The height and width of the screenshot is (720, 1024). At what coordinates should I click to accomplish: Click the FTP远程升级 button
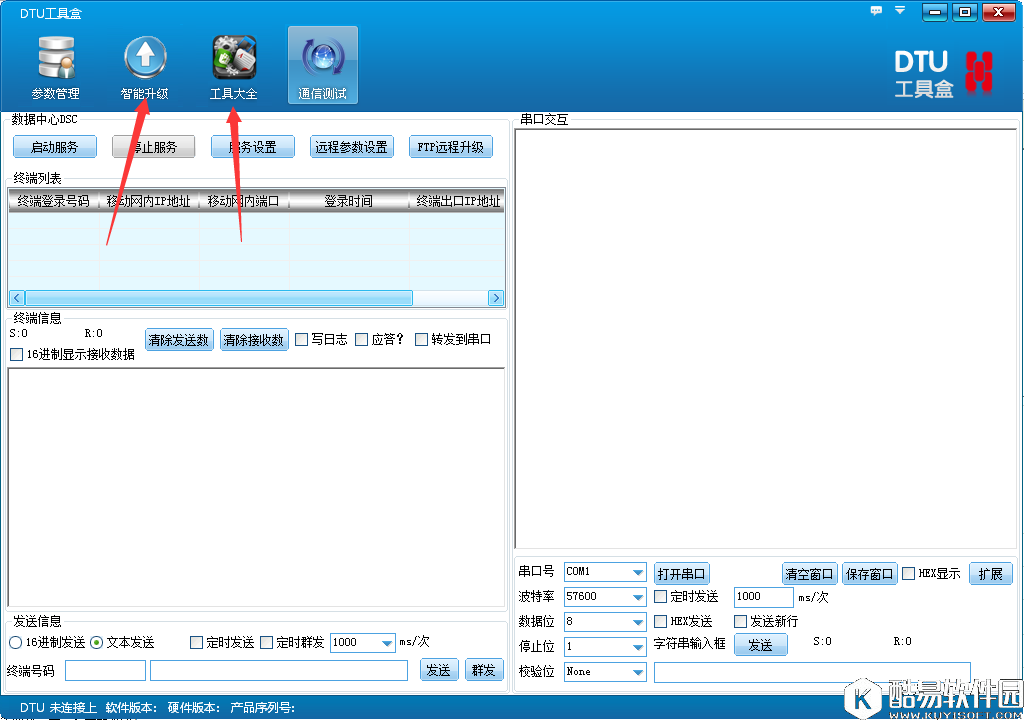tap(451, 146)
